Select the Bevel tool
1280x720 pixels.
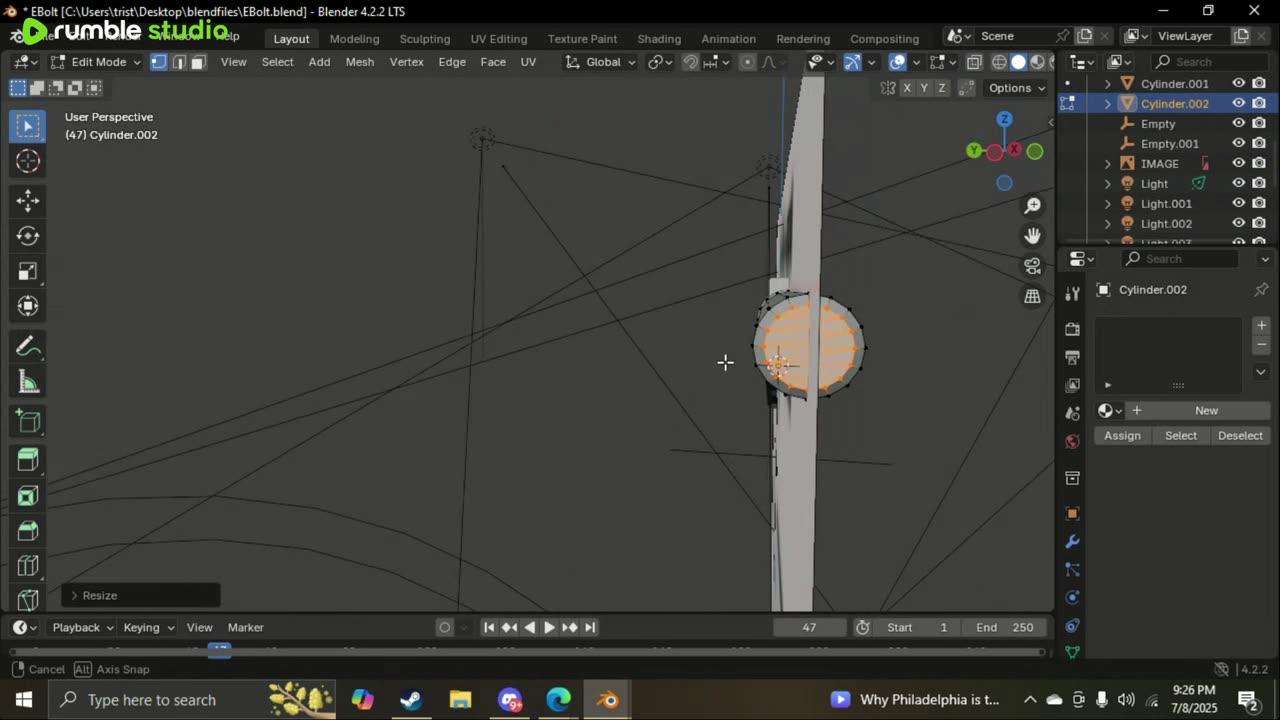[x=28, y=531]
